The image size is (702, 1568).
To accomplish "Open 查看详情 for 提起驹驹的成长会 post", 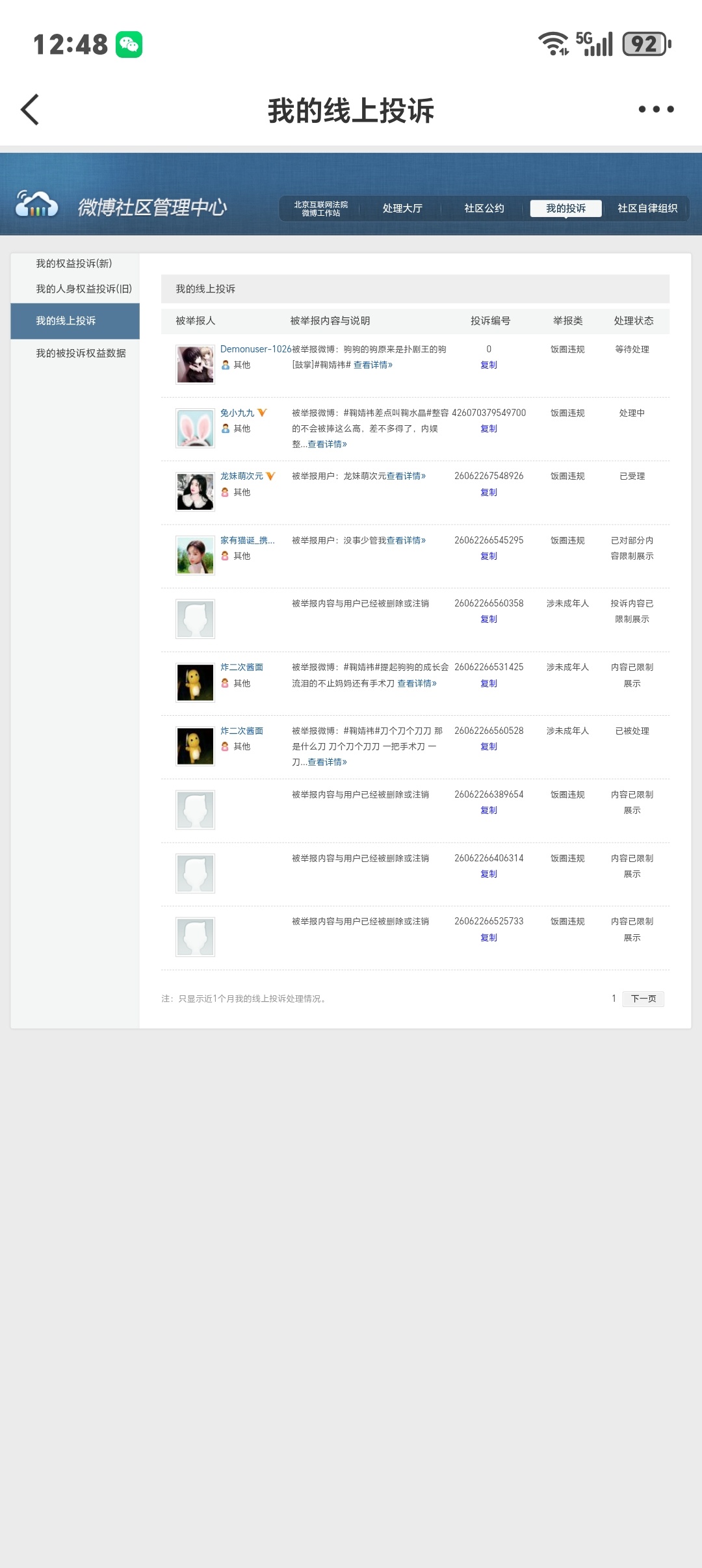I will (x=417, y=683).
